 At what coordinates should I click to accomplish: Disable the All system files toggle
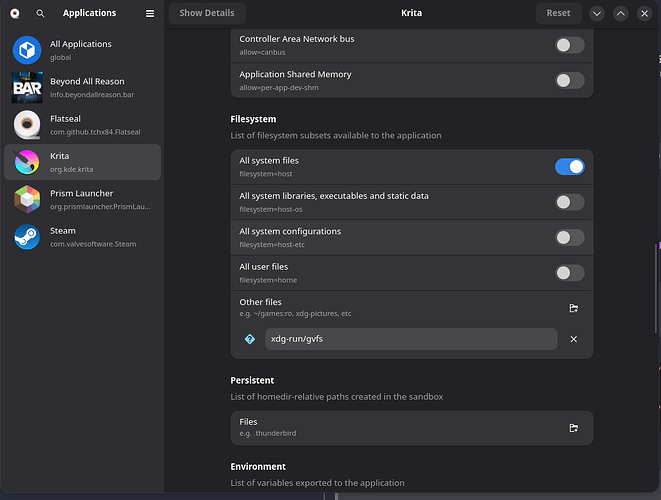click(569, 166)
